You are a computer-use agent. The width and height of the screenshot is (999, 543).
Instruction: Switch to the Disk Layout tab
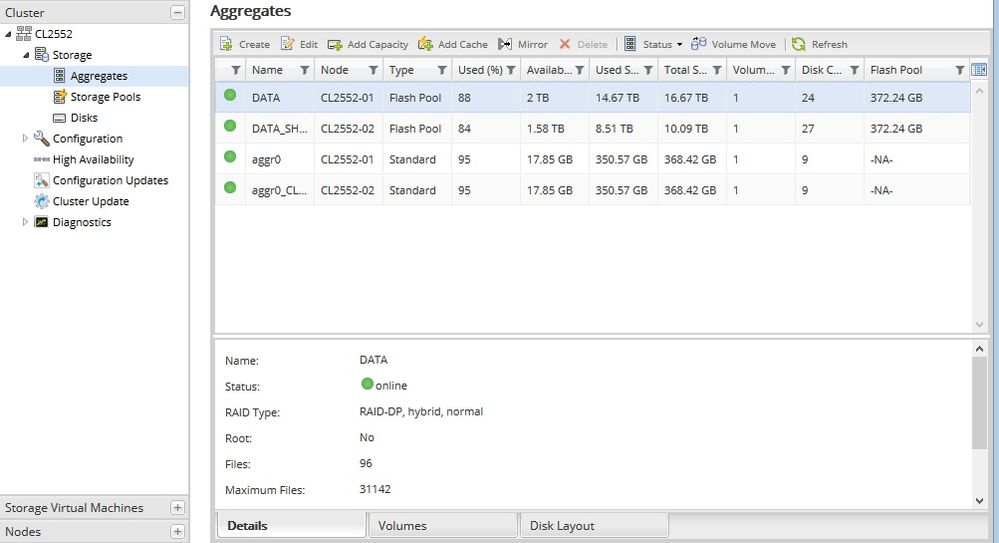pos(594,526)
